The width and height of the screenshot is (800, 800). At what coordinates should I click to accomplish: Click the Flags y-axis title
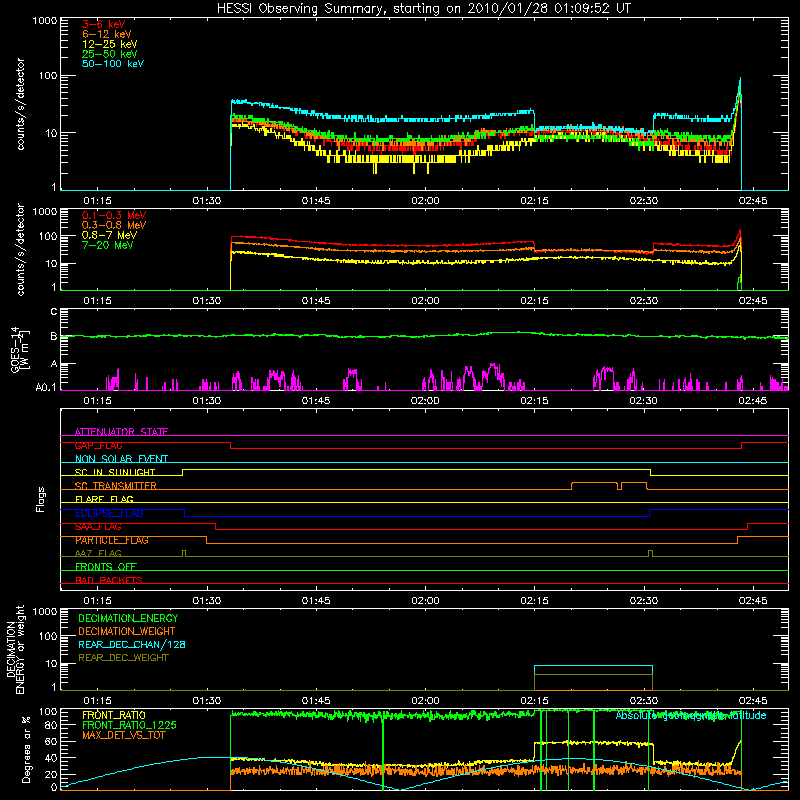[x=41, y=499]
